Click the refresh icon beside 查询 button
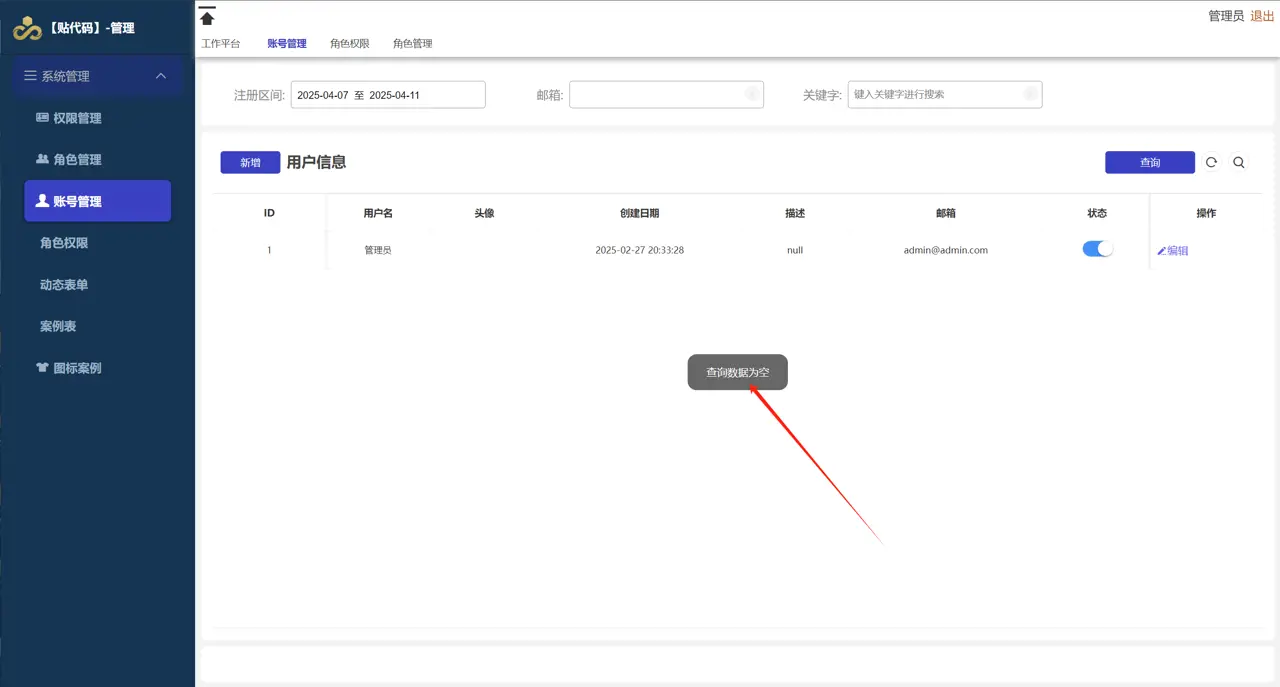The image size is (1280, 687). tap(1211, 162)
